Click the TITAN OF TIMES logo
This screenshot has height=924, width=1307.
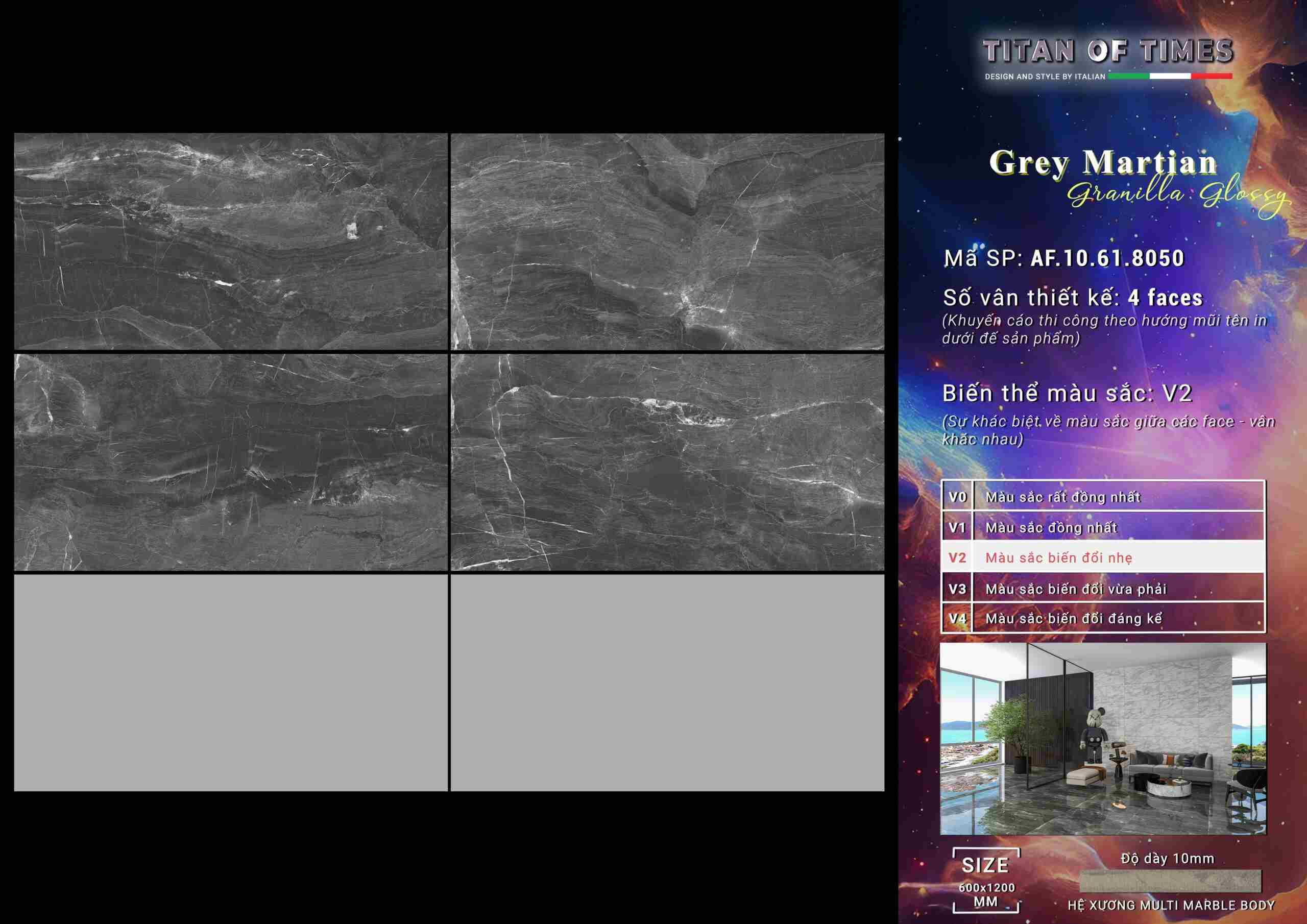click(1108, 51)
